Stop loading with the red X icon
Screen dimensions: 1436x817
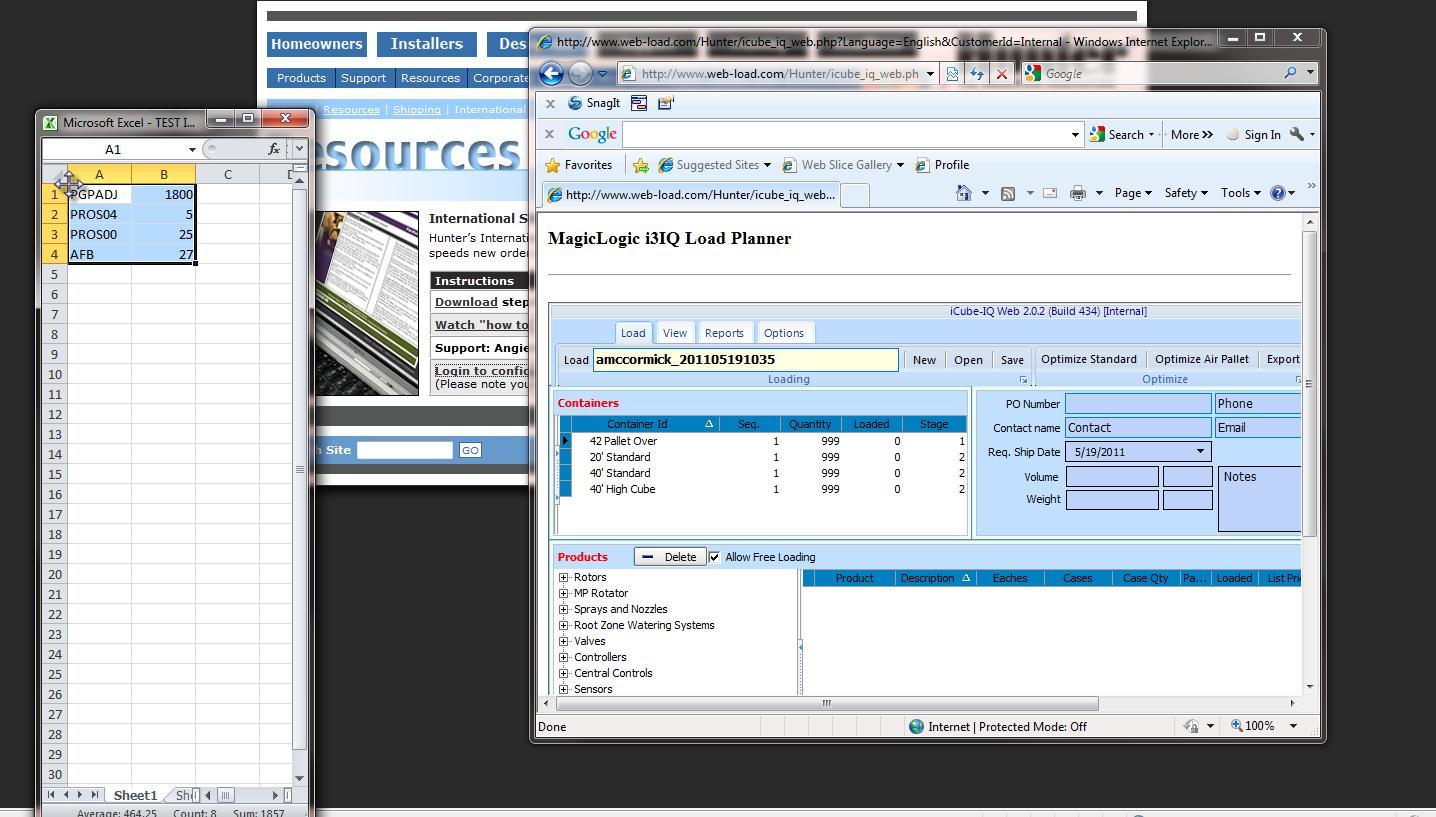coord(1001,73)
